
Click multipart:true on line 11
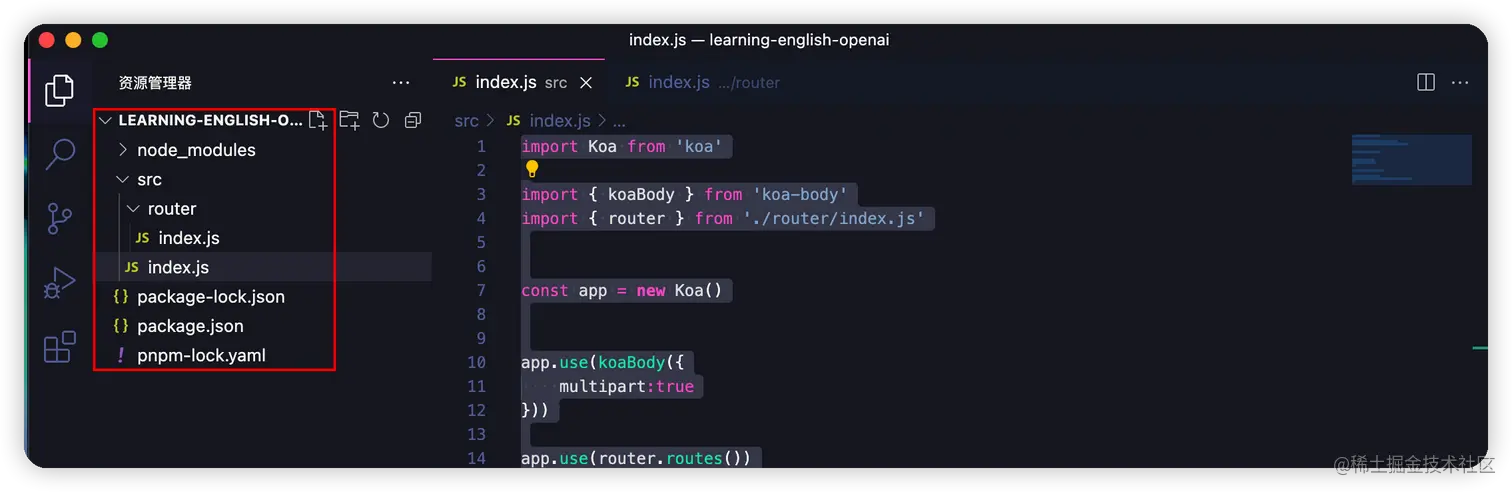[x=626, y=386]
